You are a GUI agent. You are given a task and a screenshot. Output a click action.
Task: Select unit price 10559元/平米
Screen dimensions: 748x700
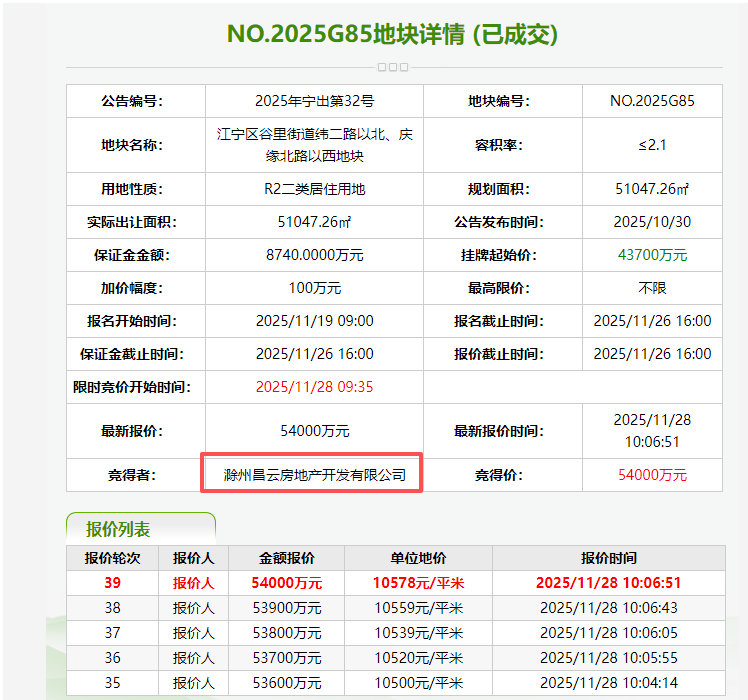pos(418,608)
